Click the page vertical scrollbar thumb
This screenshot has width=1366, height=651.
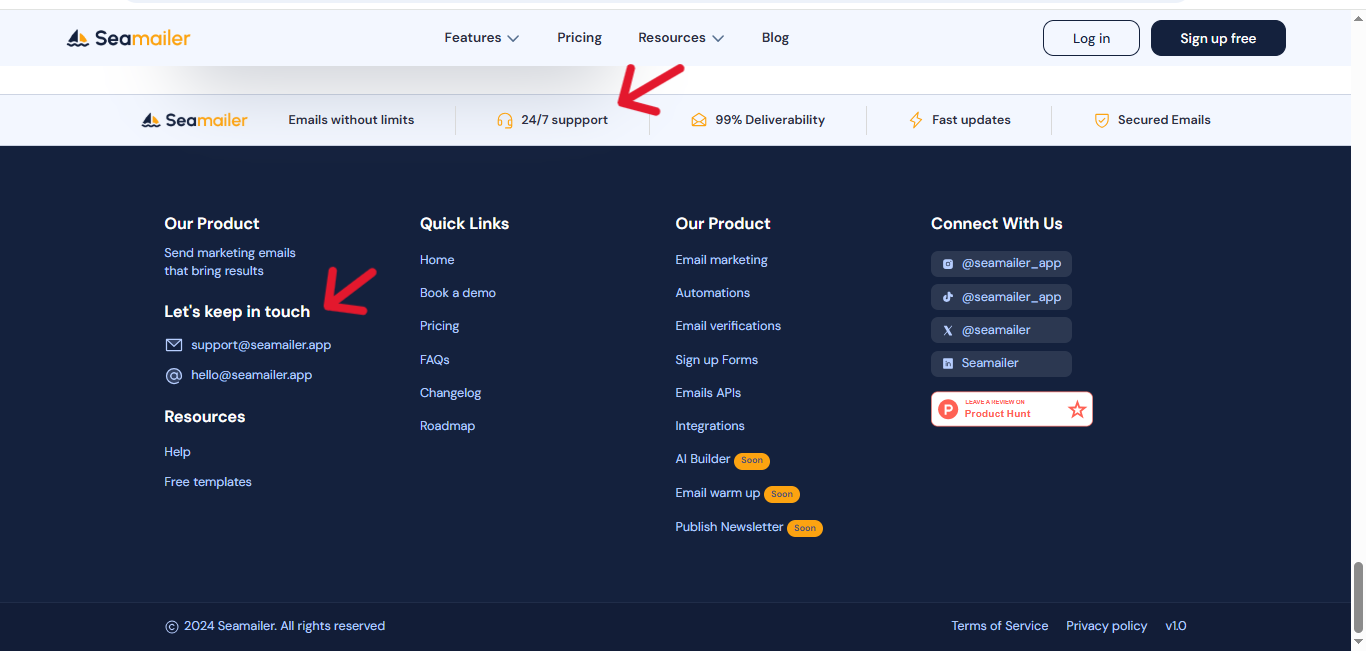pyautogui.click(x=1358, y=596)
